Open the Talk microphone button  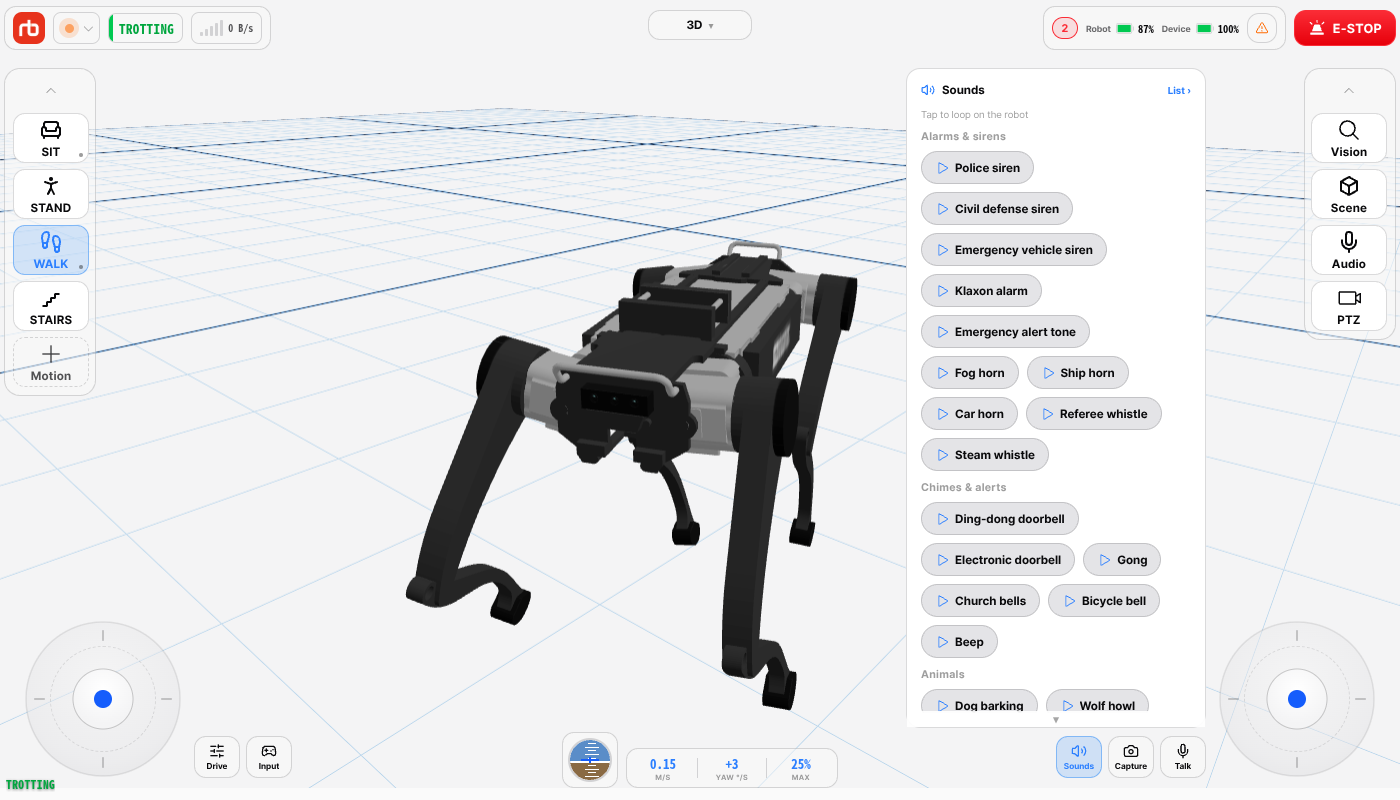point(1183,757)
